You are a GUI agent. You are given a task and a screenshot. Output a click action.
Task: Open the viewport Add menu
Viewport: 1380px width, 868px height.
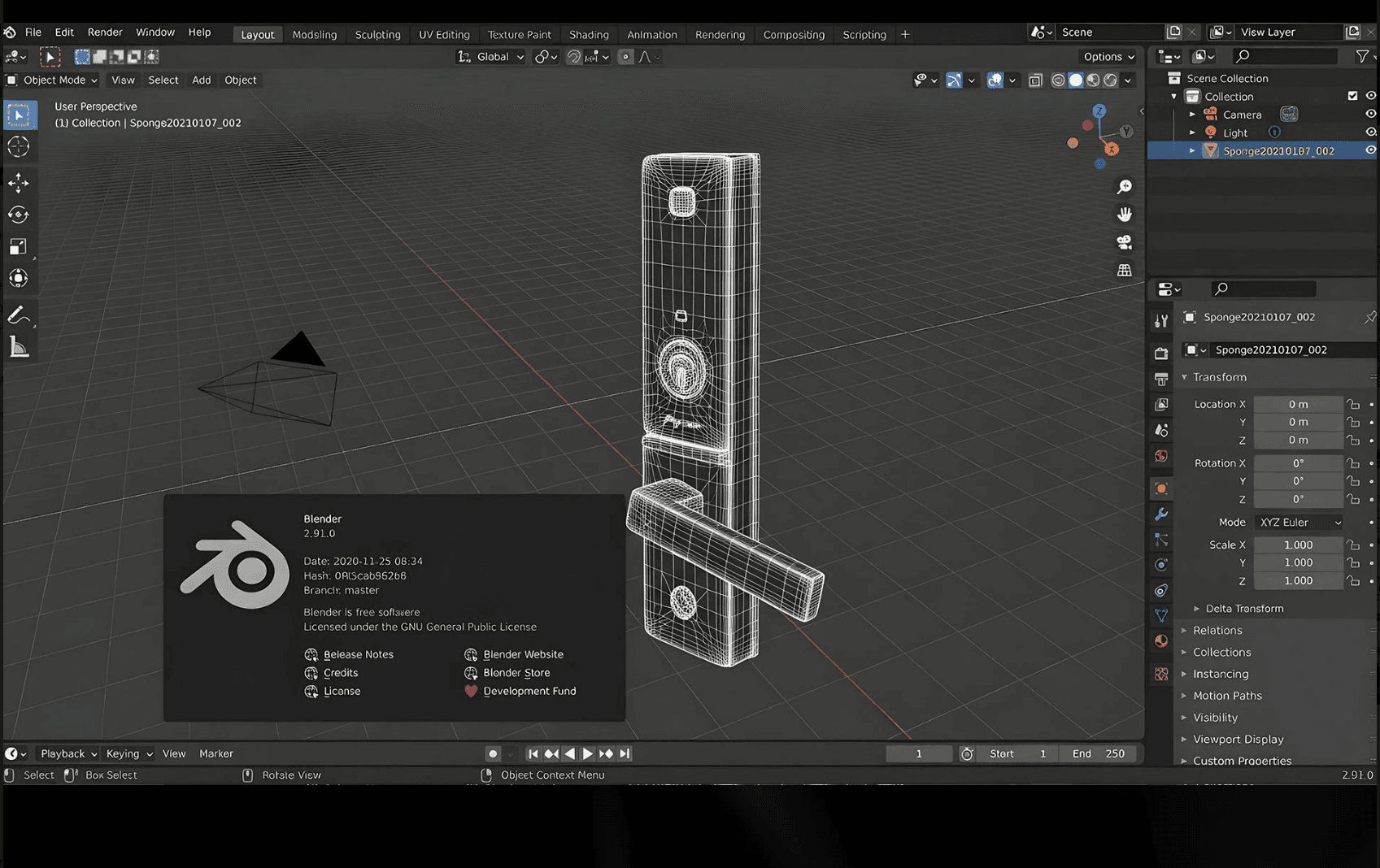[x=201, y=80]
